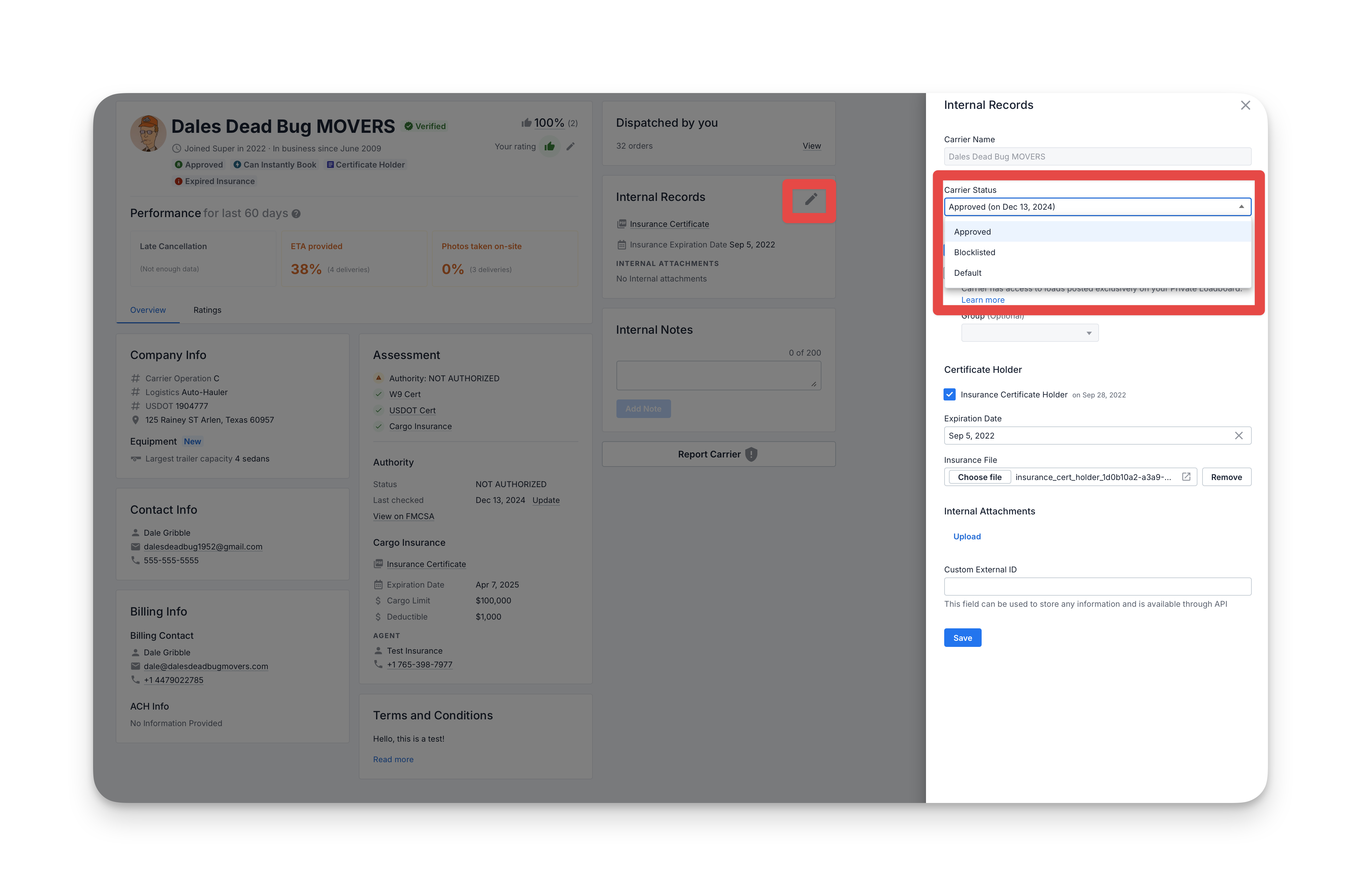
Task: Click the billing email dale@dalesdeadbugmovers.com
Action: coord(206,666)
